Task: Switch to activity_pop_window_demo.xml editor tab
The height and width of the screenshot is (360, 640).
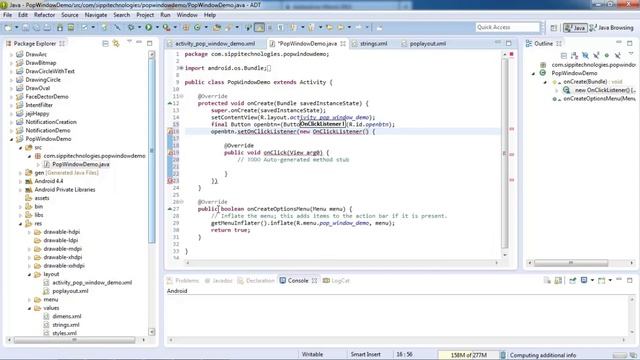Action: click(x=211, y=44)
